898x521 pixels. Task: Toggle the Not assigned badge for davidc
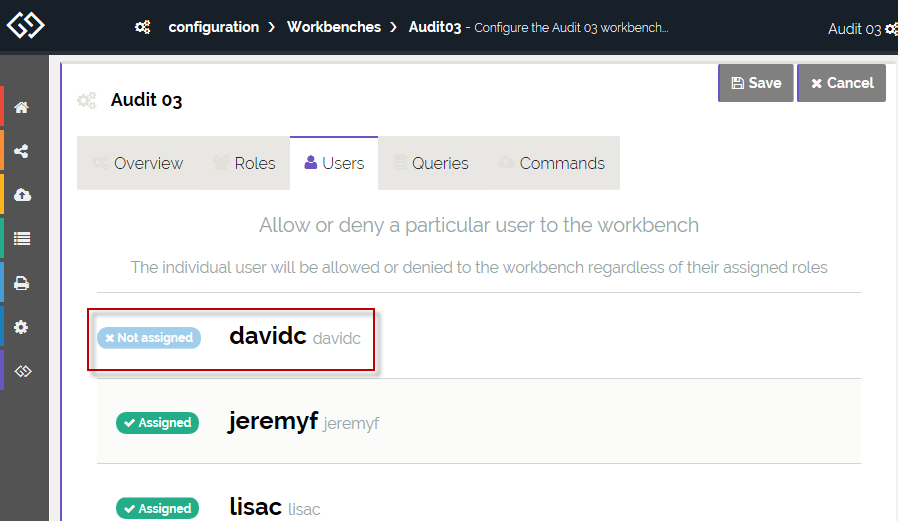149,338
